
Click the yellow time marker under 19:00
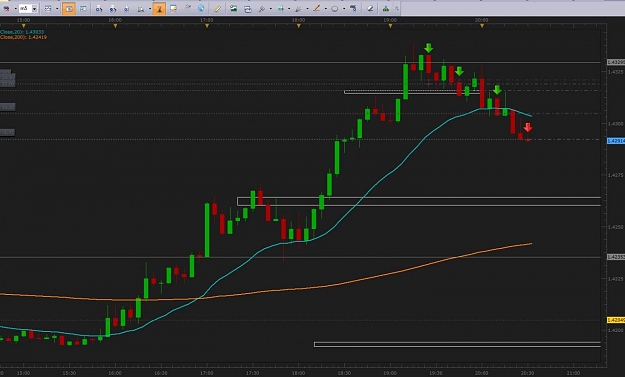pos(390,26)
